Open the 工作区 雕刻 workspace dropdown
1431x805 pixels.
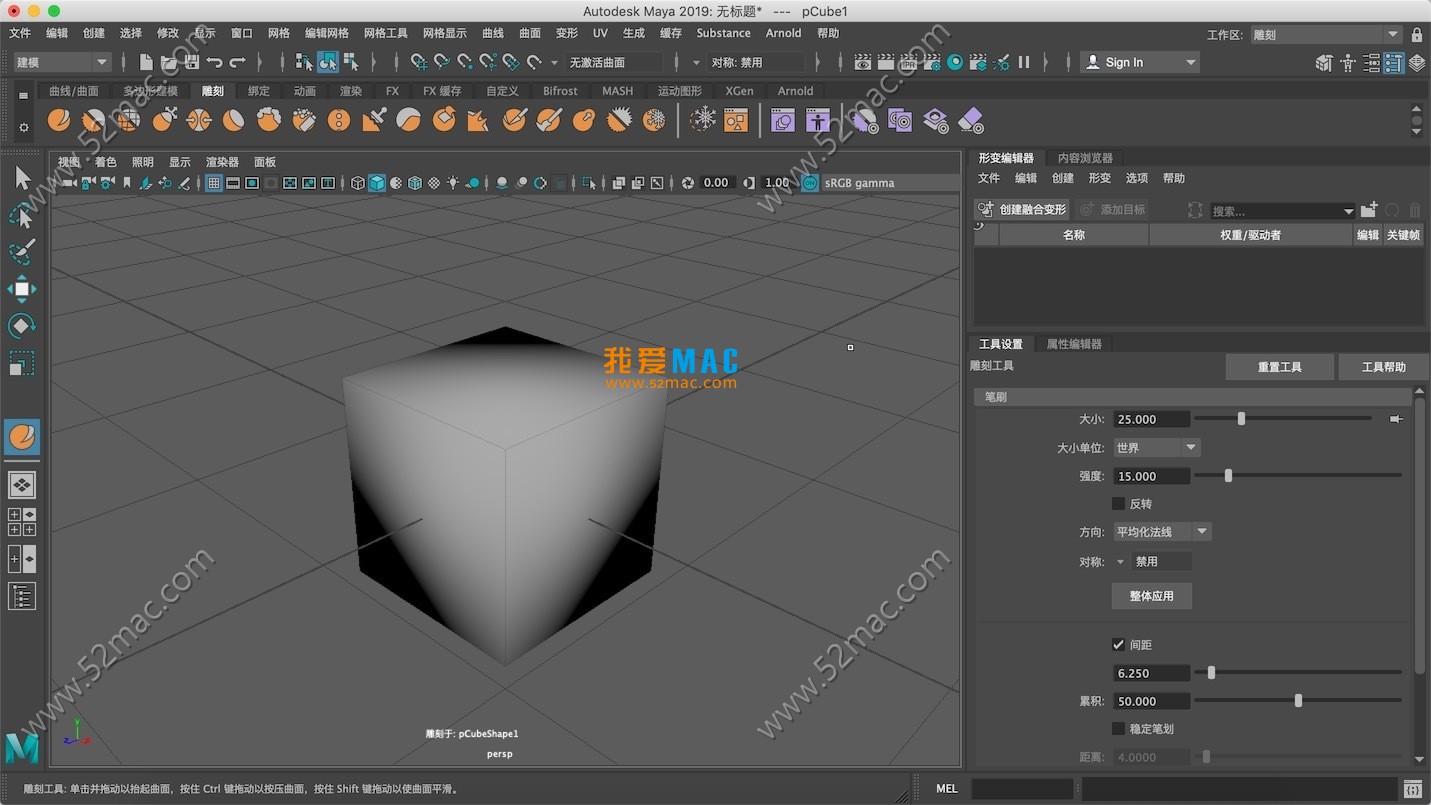click(1325, 35)
